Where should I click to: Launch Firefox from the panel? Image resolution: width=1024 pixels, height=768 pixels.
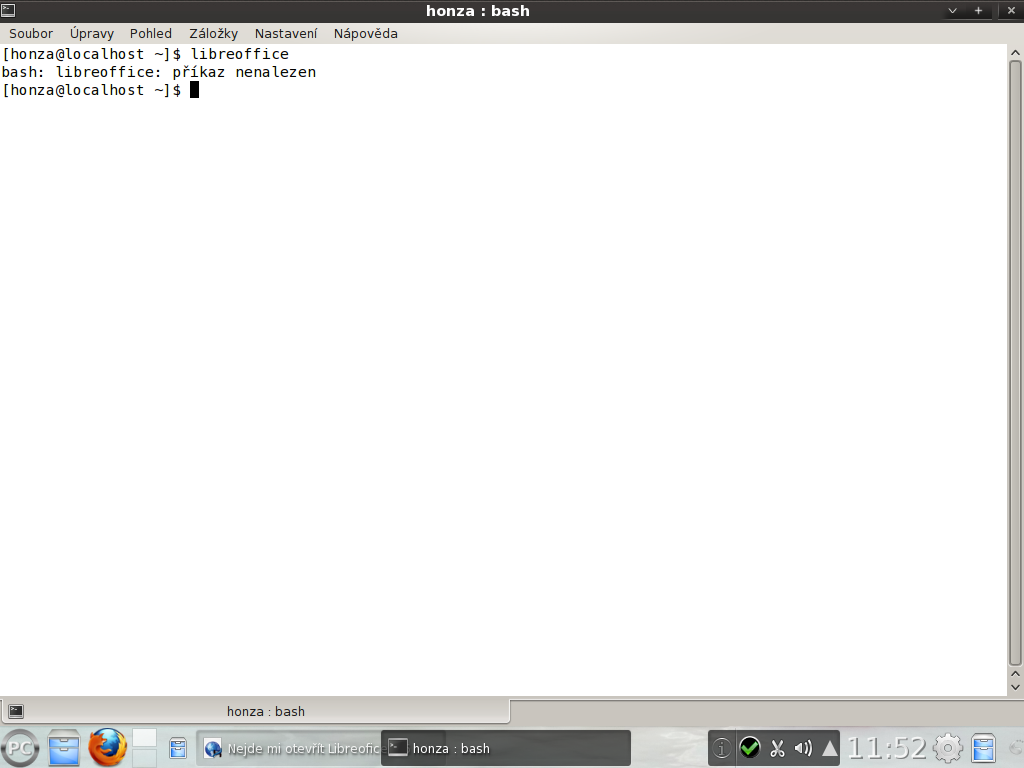(x=107, y=748)
